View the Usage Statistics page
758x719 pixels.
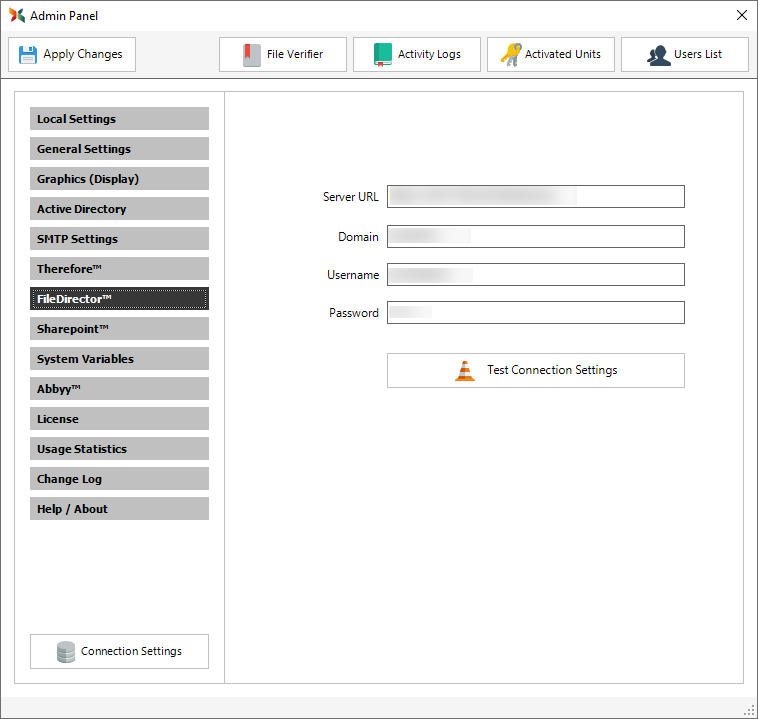[x=119, y=449]
